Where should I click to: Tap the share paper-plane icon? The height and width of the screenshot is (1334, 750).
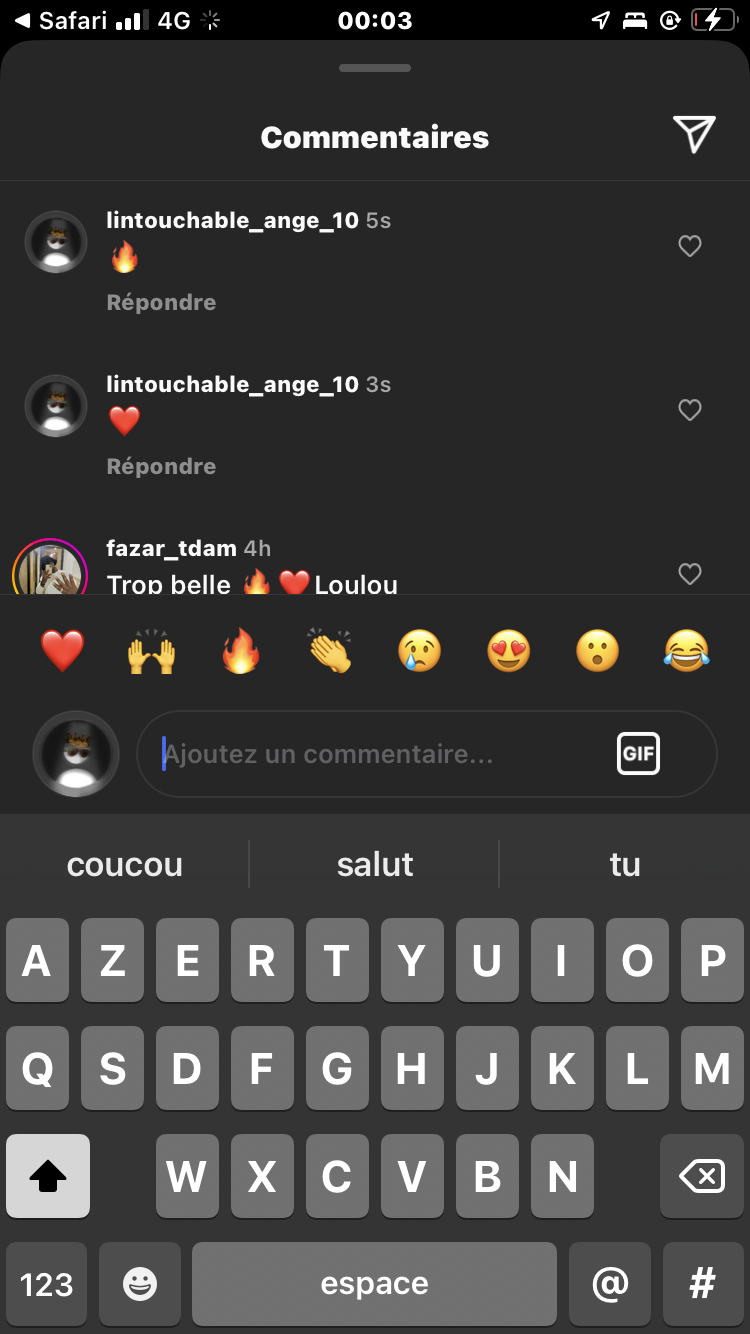point(694,134)
